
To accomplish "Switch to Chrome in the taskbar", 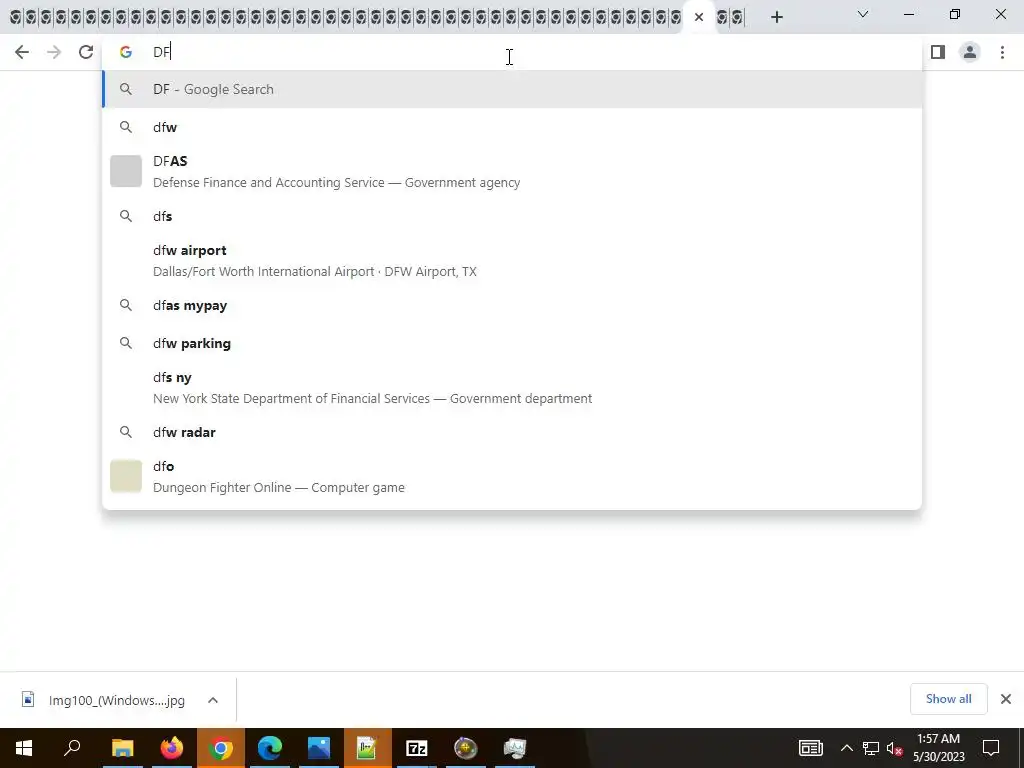I will (221, 748).
